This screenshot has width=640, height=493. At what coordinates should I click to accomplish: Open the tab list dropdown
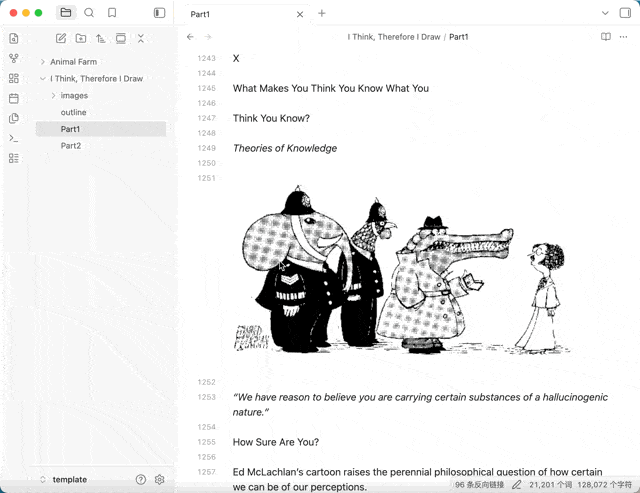(x=605, y=13)
